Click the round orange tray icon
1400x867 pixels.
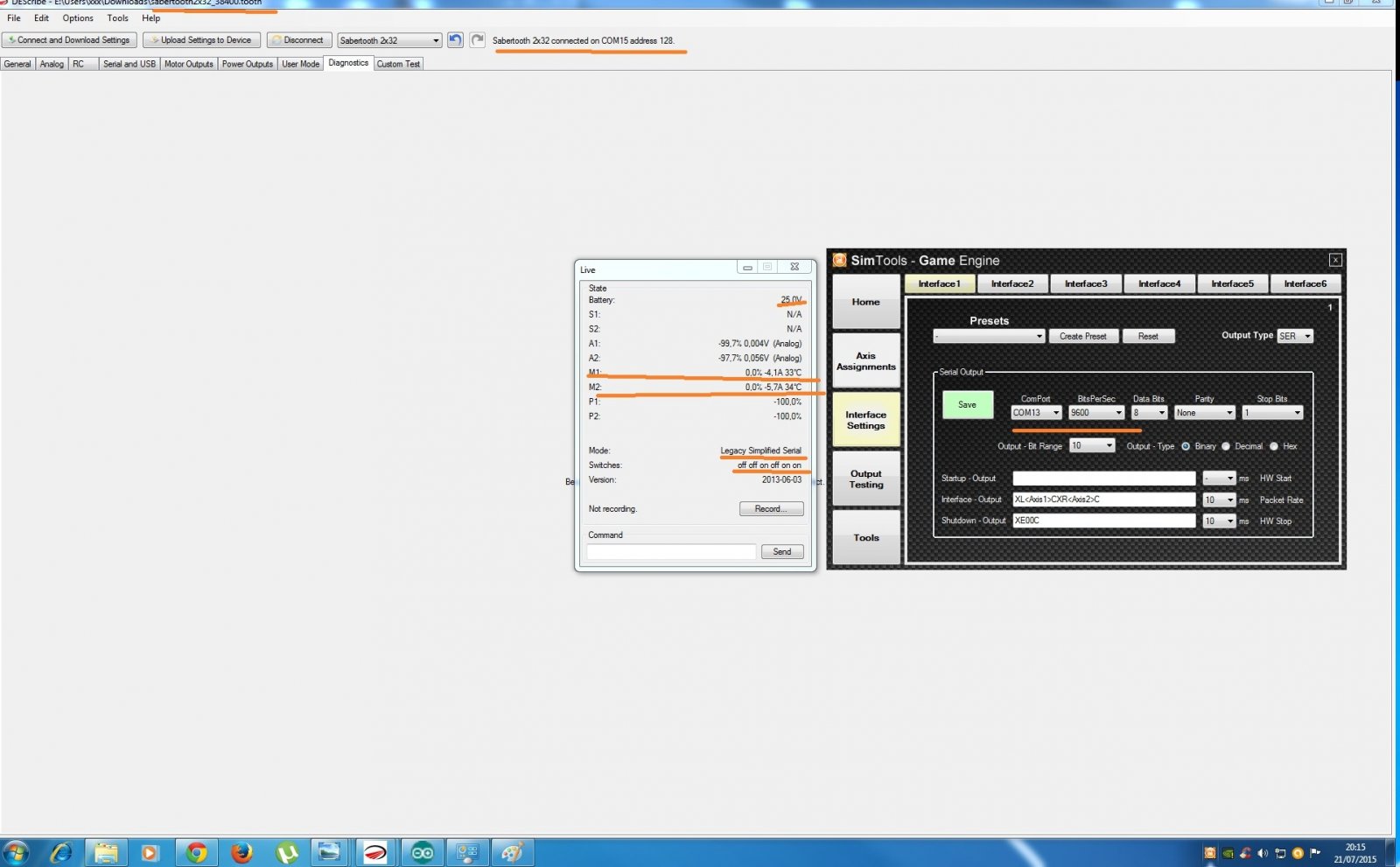coord(1298,853)
